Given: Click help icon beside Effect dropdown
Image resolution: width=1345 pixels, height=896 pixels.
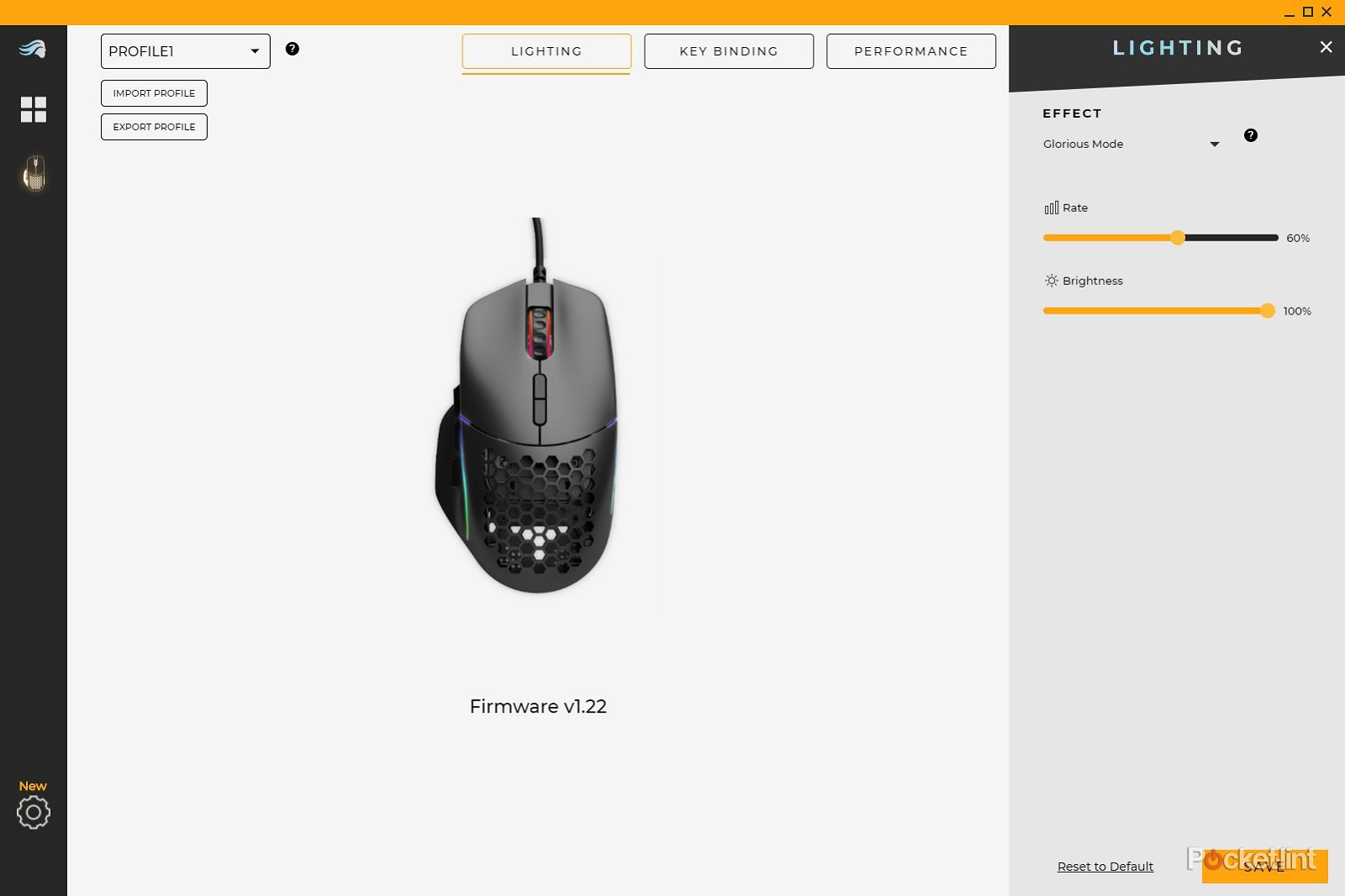Looking at the screenshot, I should click(x=1251, y=135).
